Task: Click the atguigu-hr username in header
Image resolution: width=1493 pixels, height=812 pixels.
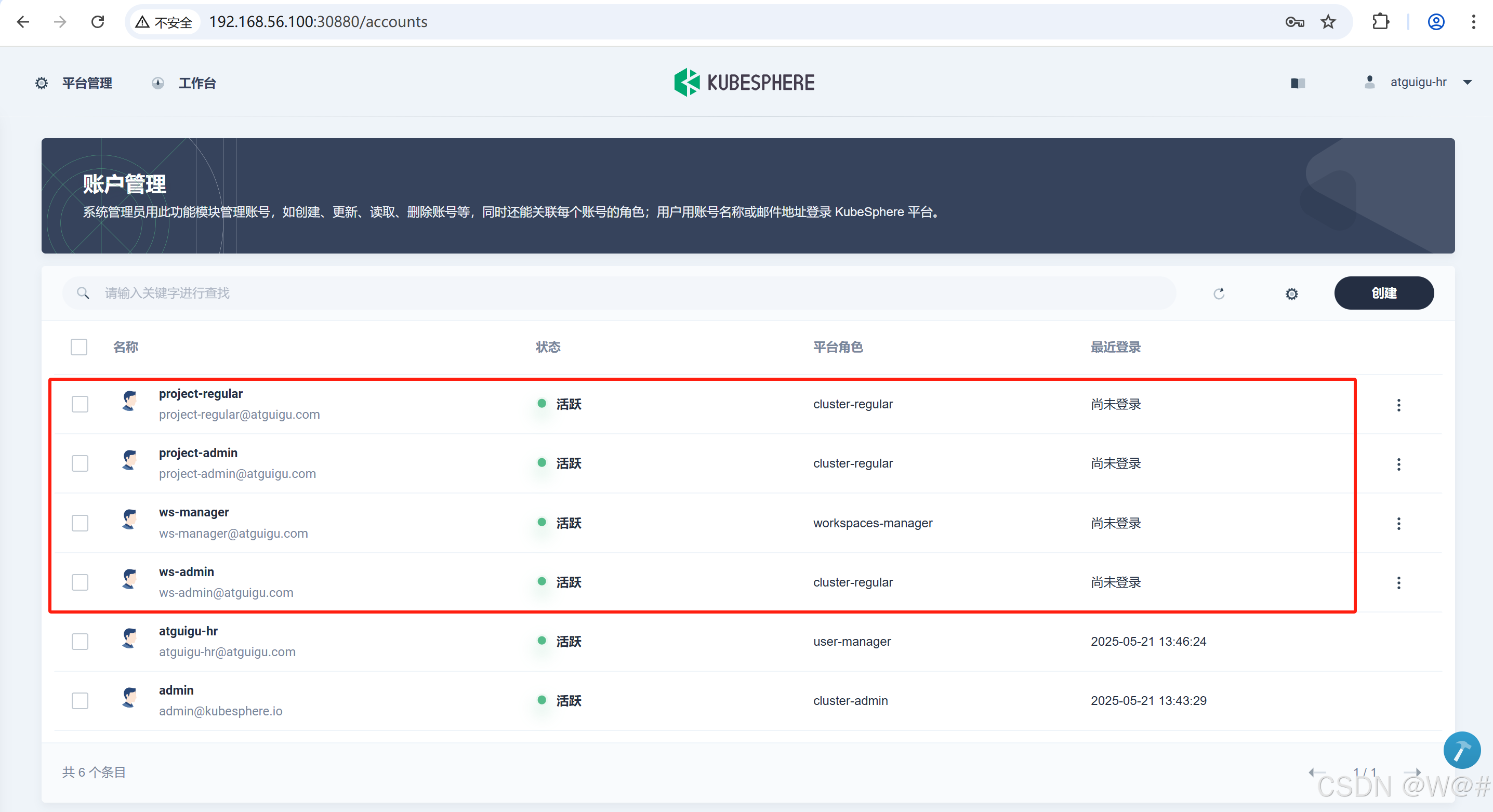Action: click(1418, 82)
